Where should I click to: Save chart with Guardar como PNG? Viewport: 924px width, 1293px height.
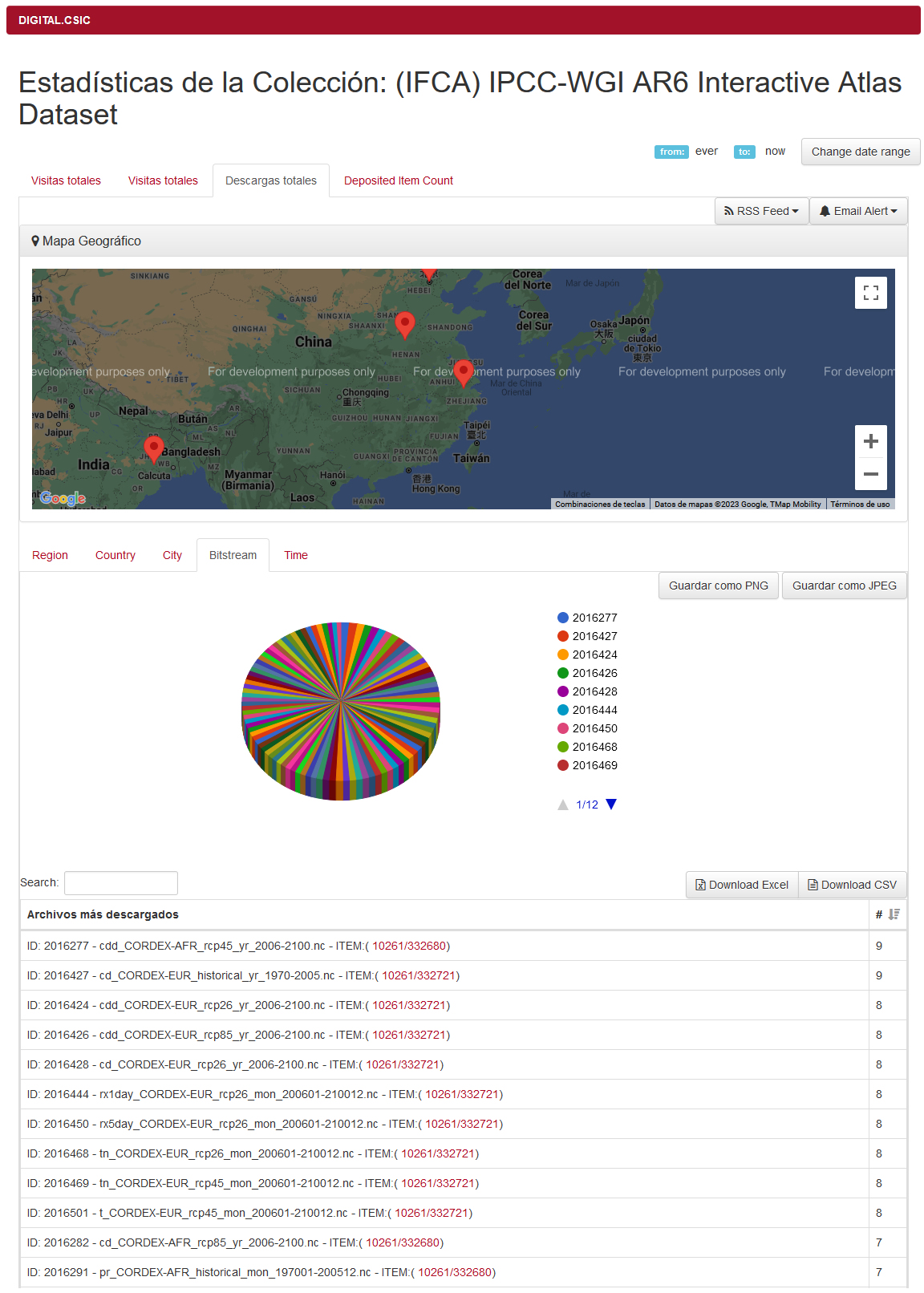(718, 586)
